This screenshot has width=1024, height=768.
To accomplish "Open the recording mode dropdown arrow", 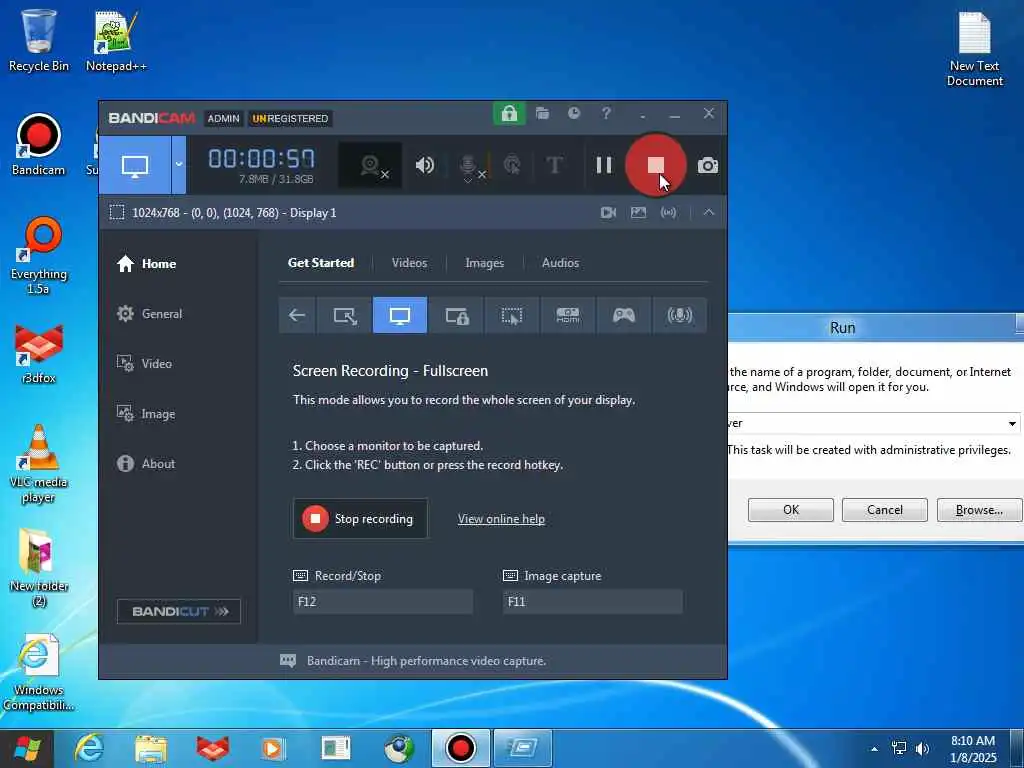I will 179,165.
